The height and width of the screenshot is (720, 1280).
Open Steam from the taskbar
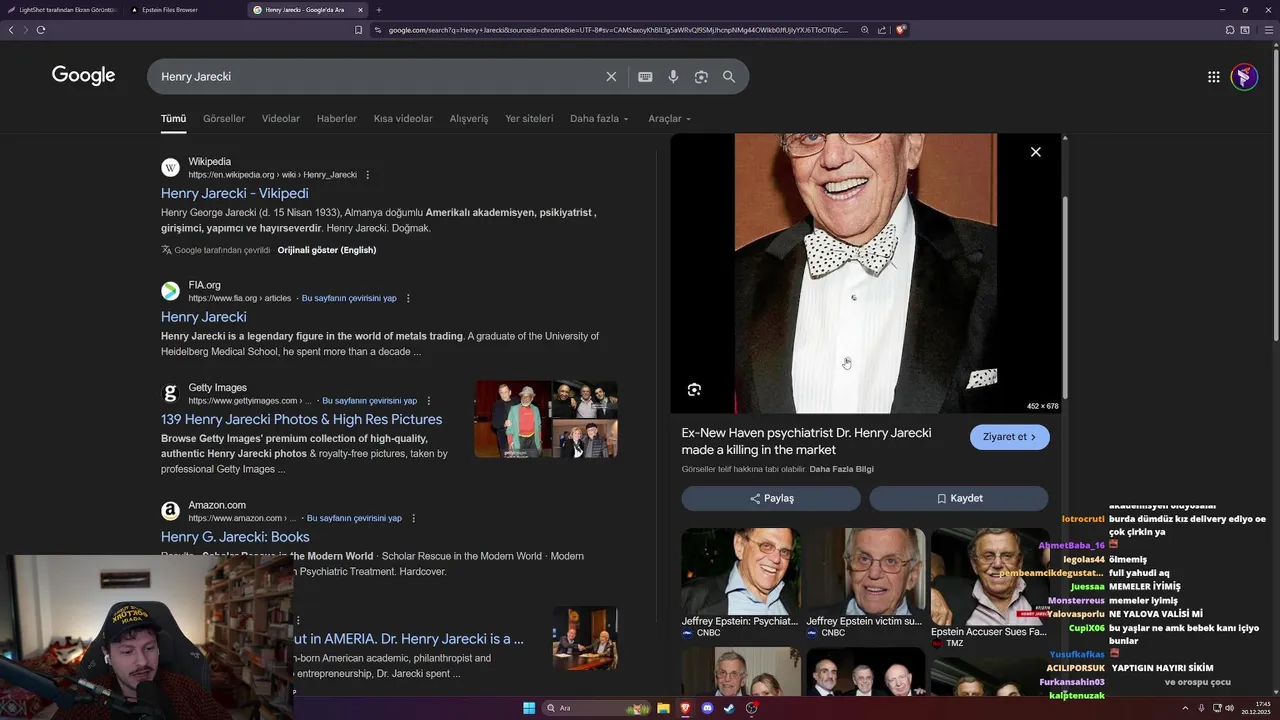click(x=729, y=708)
